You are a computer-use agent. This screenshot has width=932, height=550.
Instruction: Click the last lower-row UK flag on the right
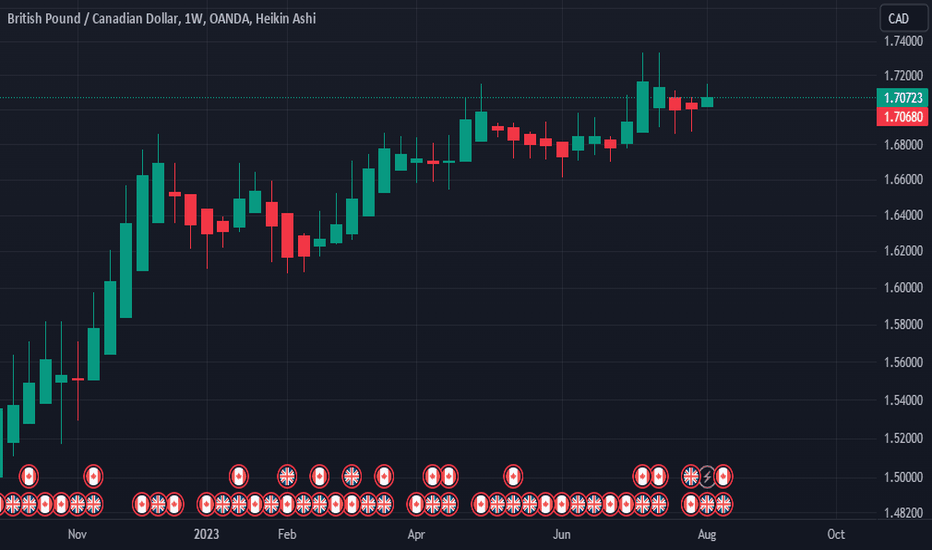pos(723,504)
